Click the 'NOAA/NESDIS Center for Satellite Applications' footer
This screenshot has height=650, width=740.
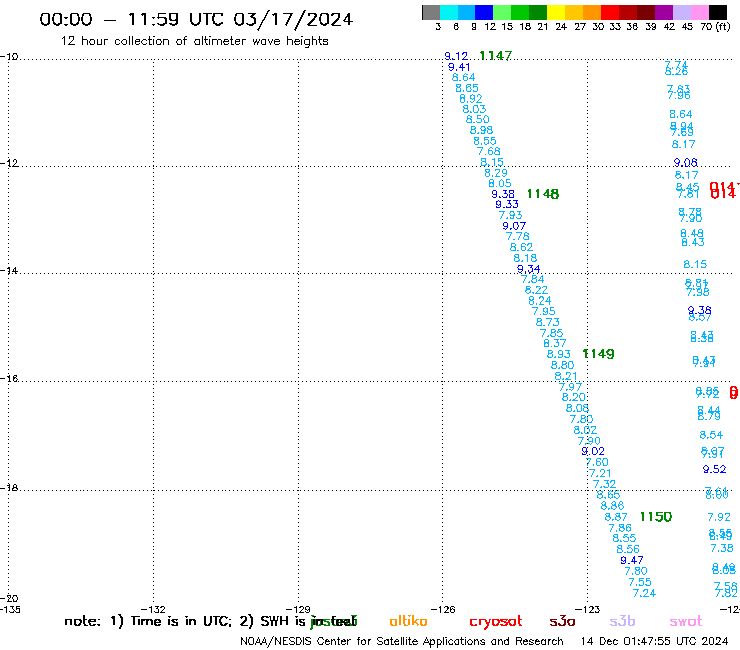pos(362,642)
